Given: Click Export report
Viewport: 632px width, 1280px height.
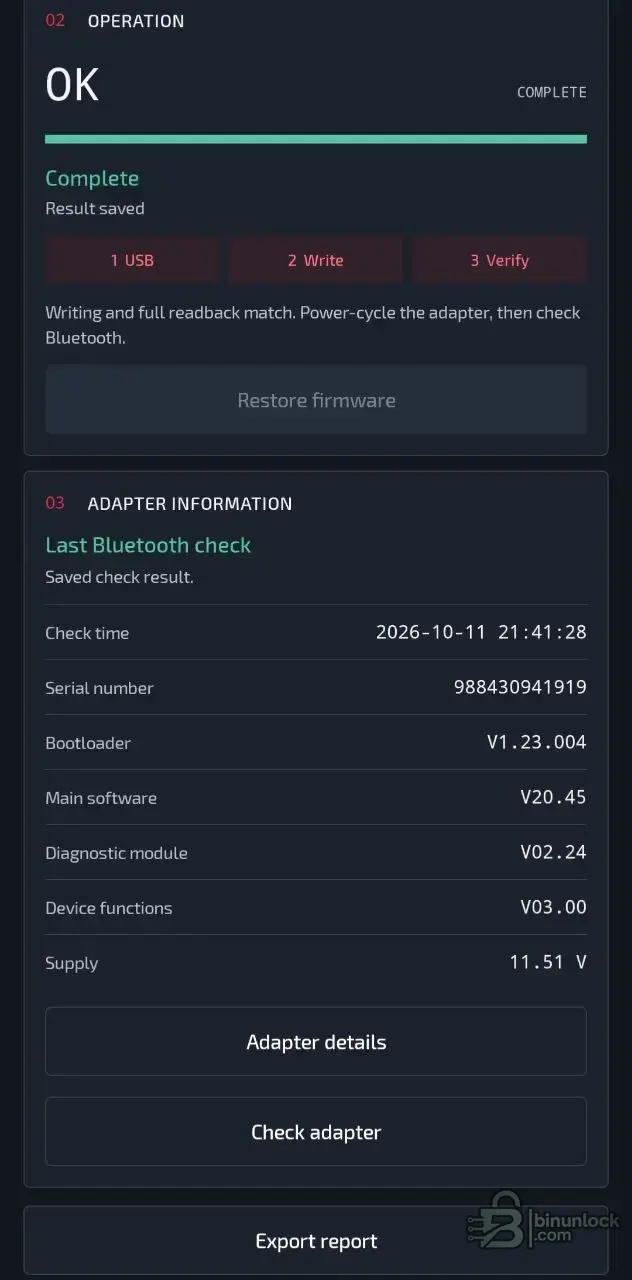Looking at the screenshot, I should click(316, 1241).
